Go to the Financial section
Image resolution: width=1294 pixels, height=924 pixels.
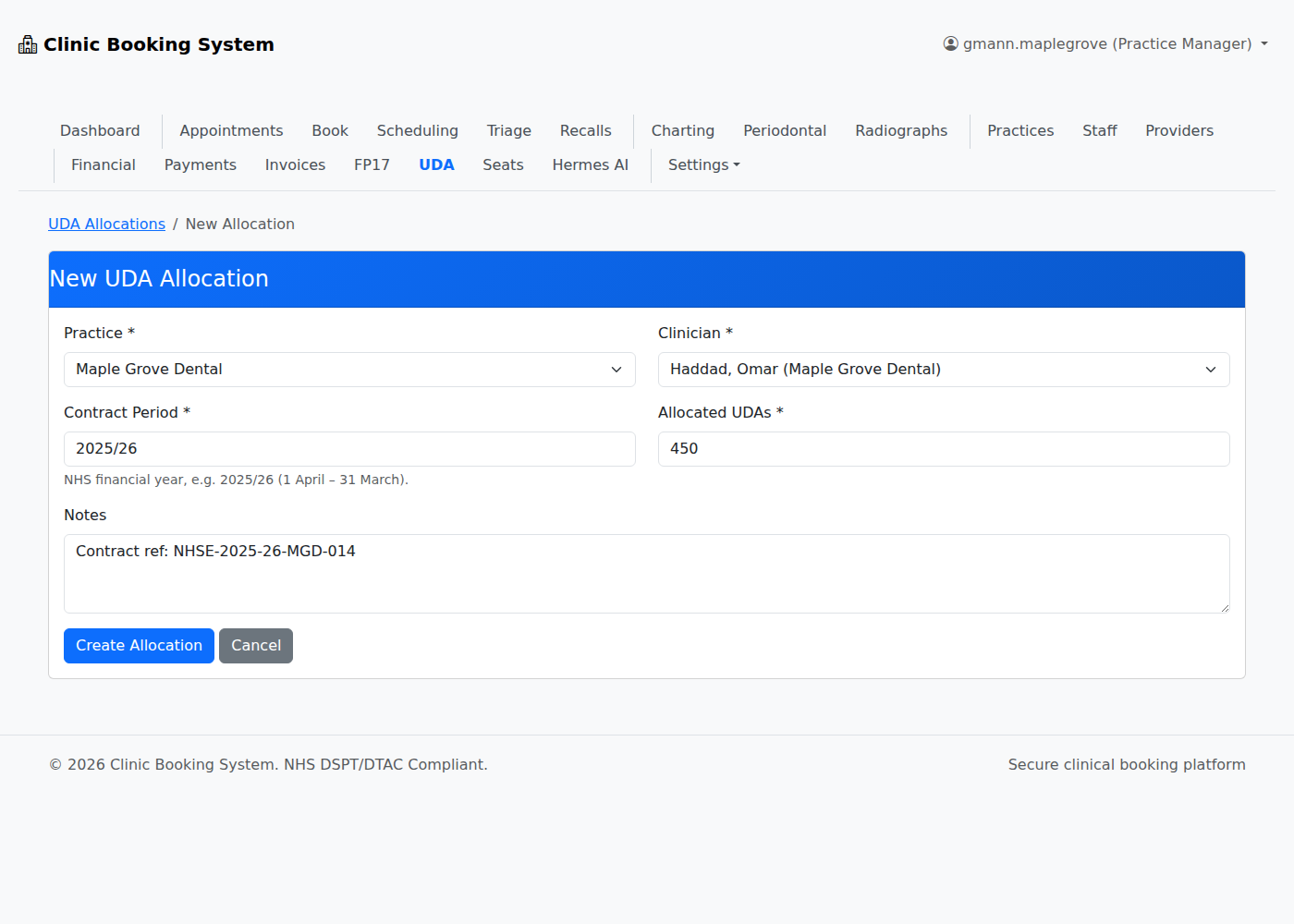[104, 164]
